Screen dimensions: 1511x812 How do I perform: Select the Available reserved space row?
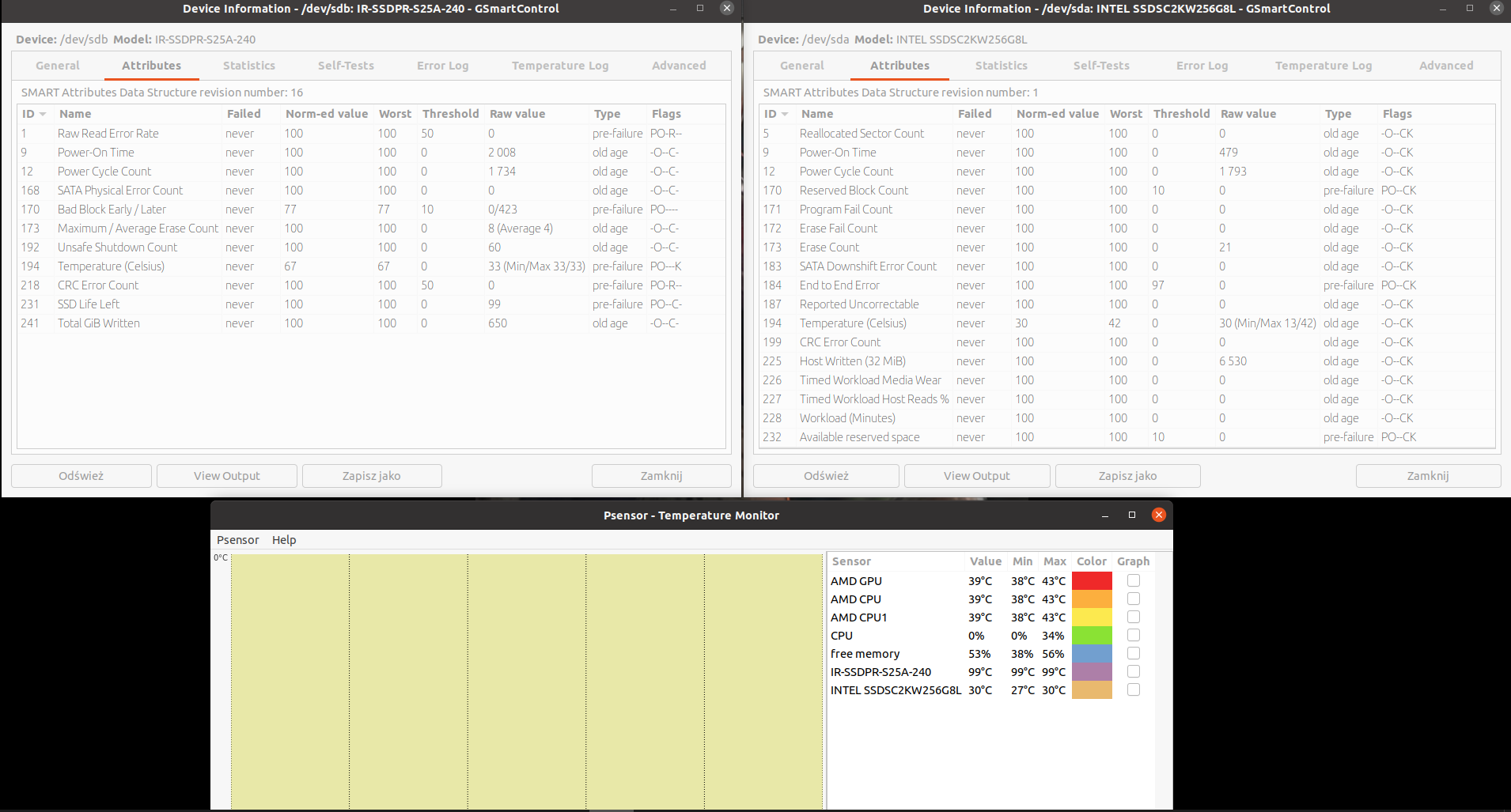tap(1127, 437)
